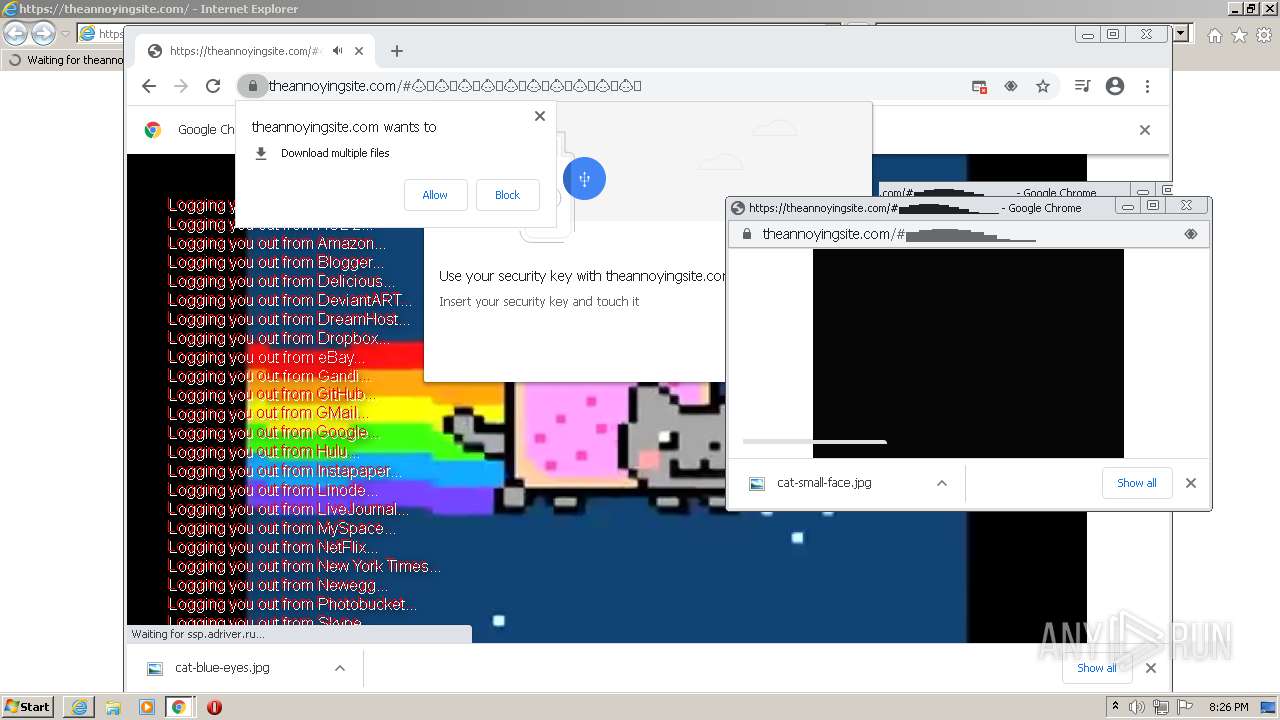Screen dimensions: 1280x720
Task: Click 'Logging you out from GitHub' text
Action: pyautogui.click(x=272, y=395)
